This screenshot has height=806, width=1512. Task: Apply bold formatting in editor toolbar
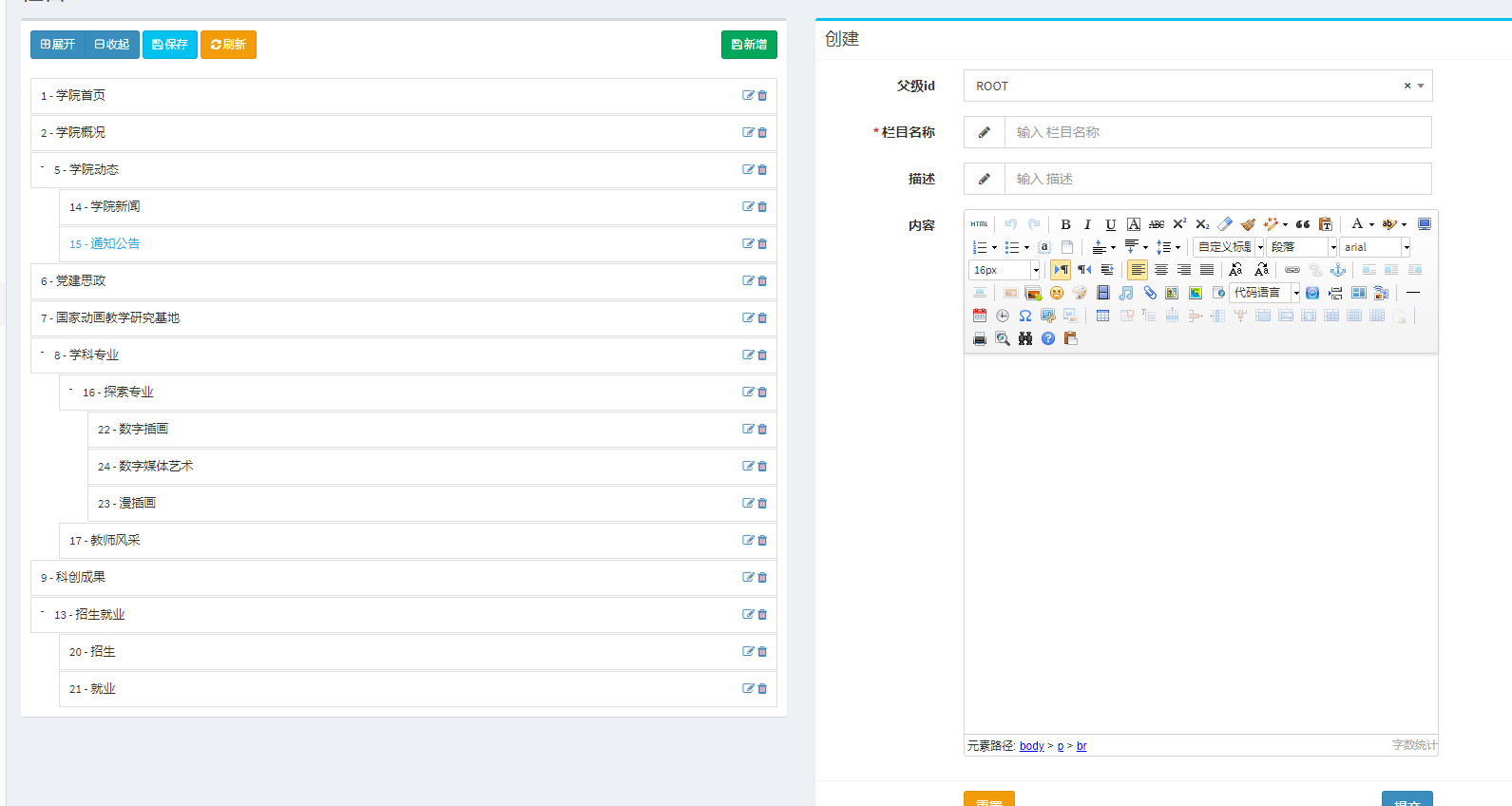[x=1065, y=224]
